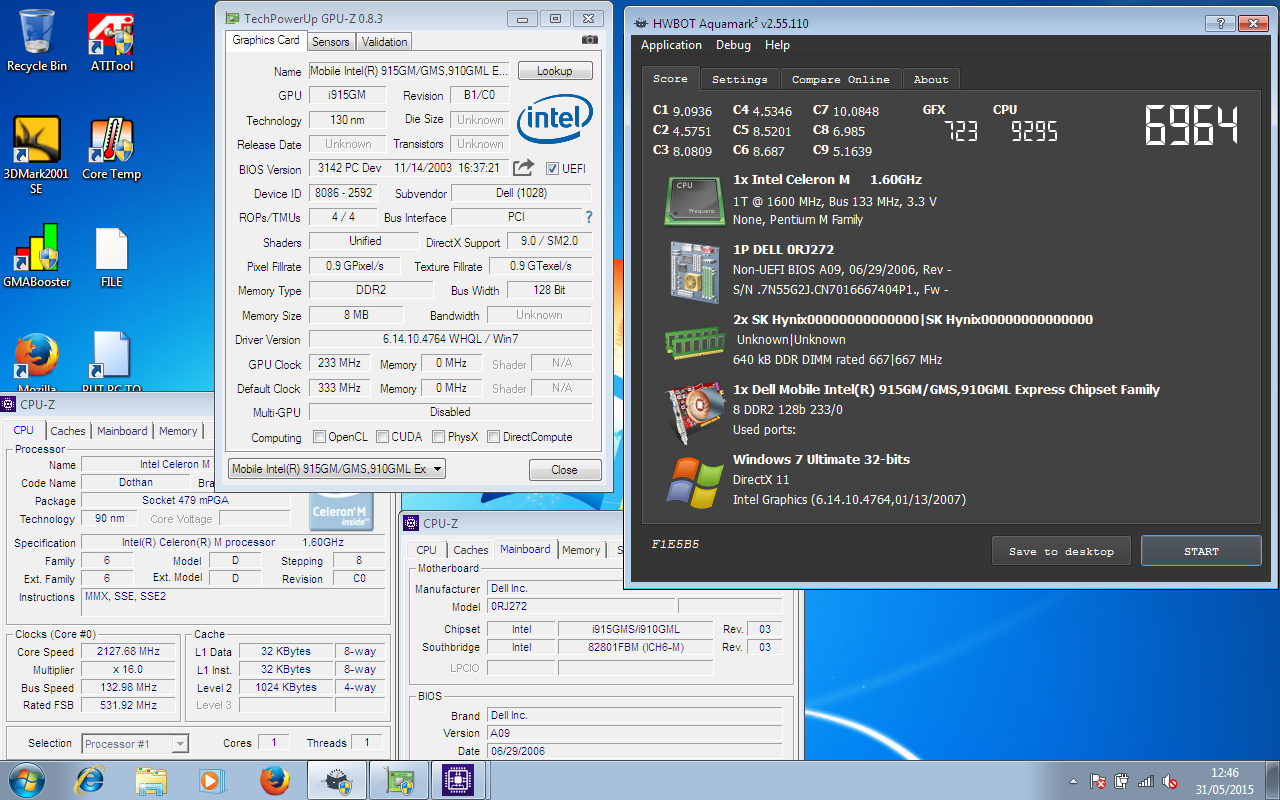
Task: Select the FILE document on the desktop
Action: pos(112,257)
